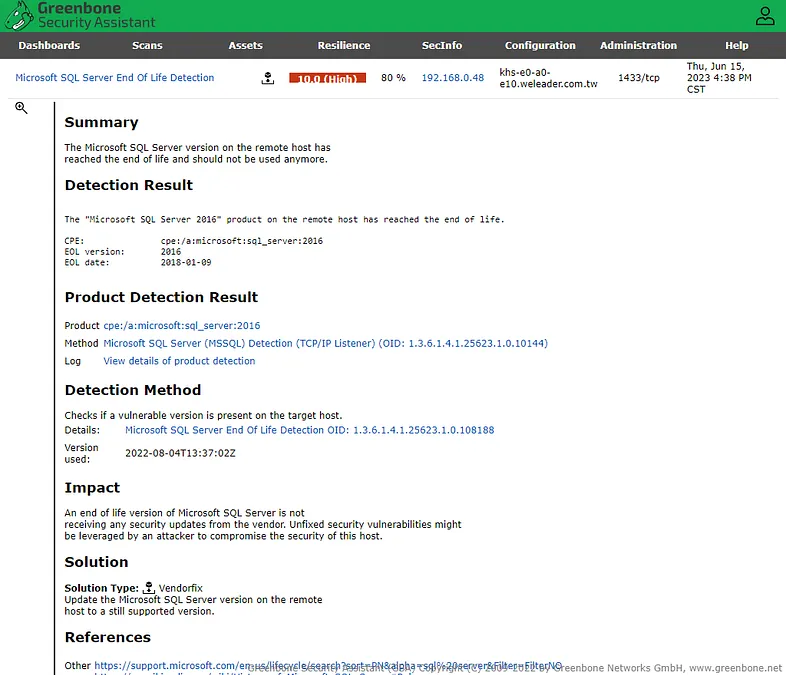Click the Product Detection Result heading
Screen dimensions: 786x675
coord(161,297)
